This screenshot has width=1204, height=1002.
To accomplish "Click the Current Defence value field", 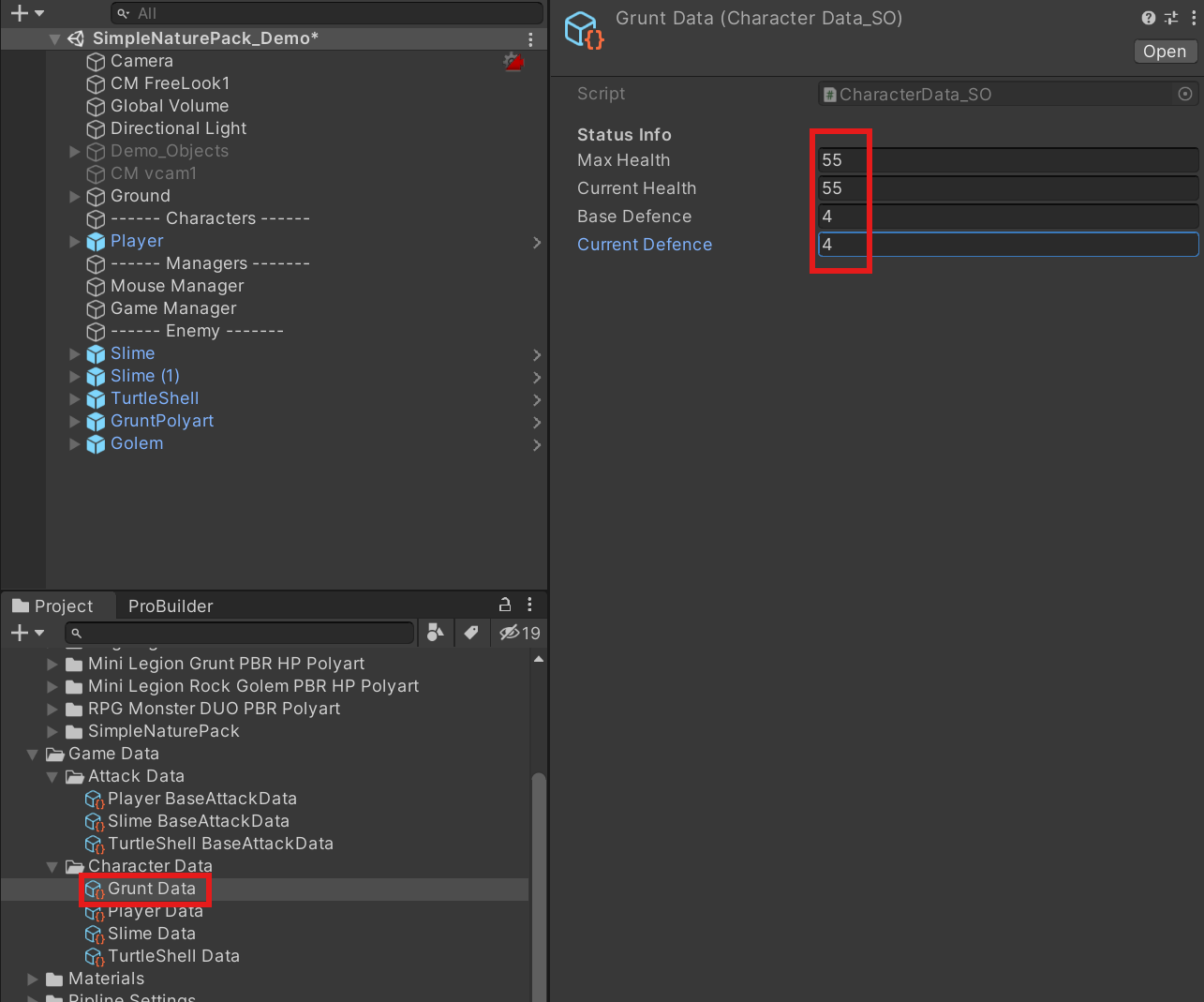I will [1008, 245].
